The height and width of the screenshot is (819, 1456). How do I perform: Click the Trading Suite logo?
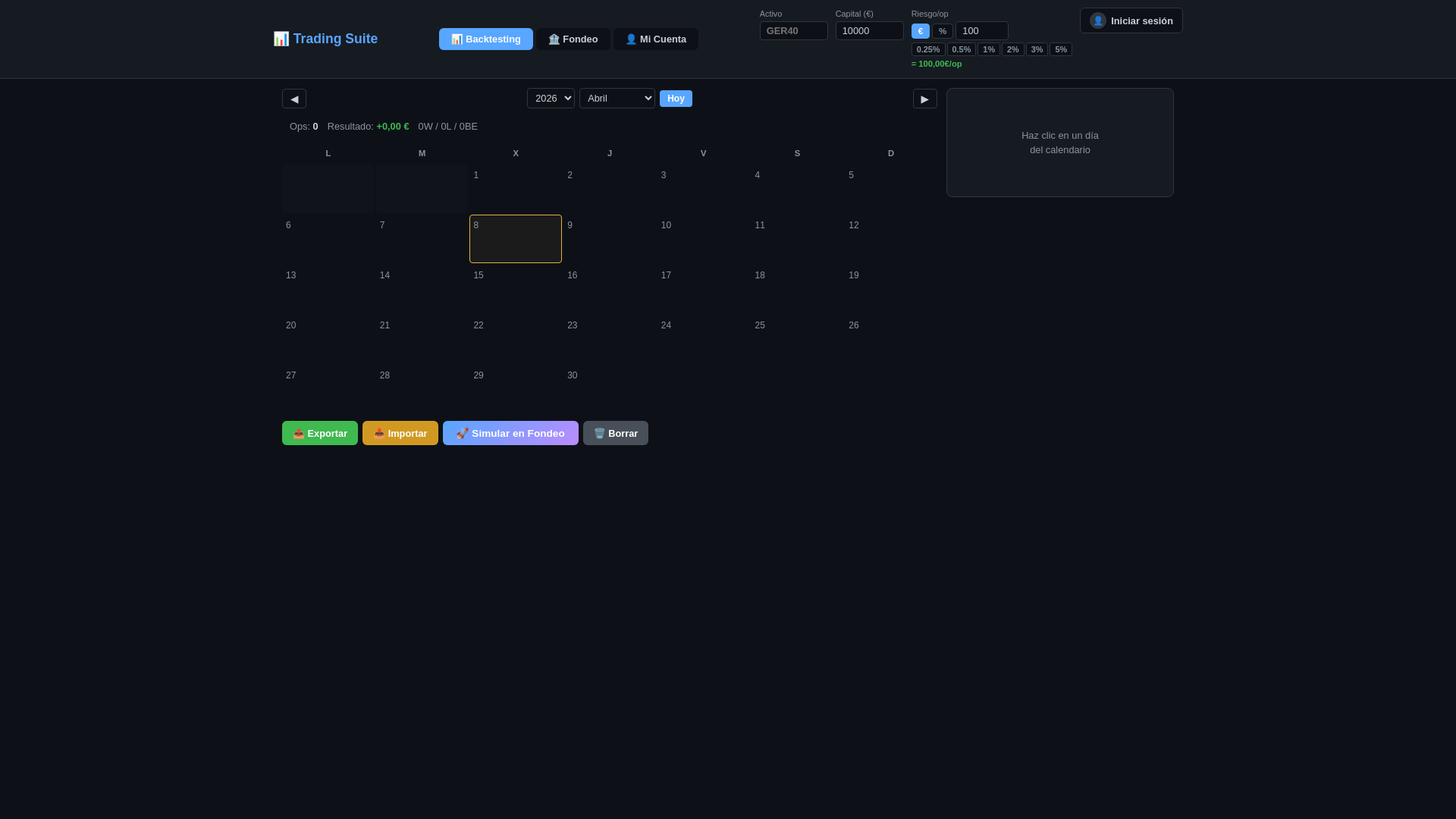tap(325, 39)
